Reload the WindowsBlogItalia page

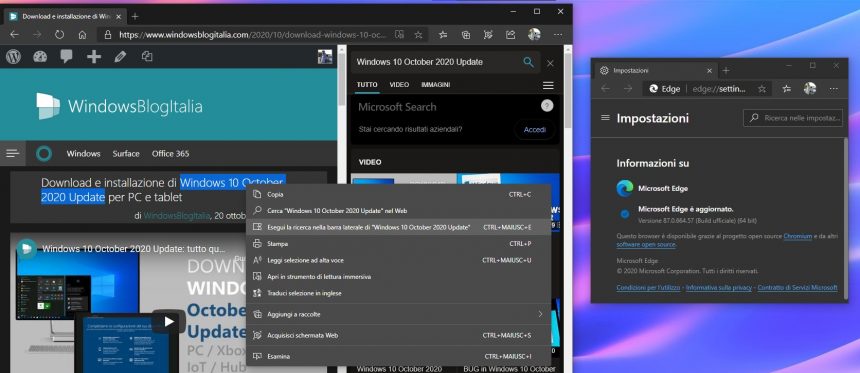[59, 35]
